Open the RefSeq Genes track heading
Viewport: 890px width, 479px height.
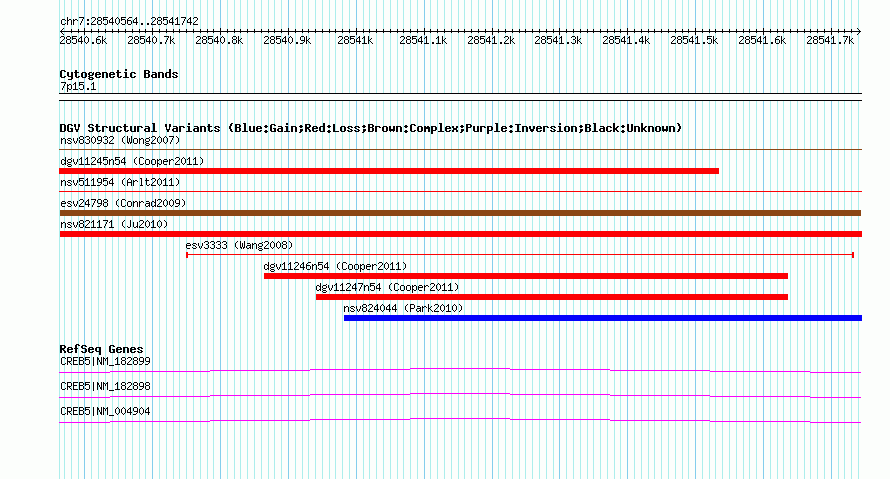pos(102,349)
